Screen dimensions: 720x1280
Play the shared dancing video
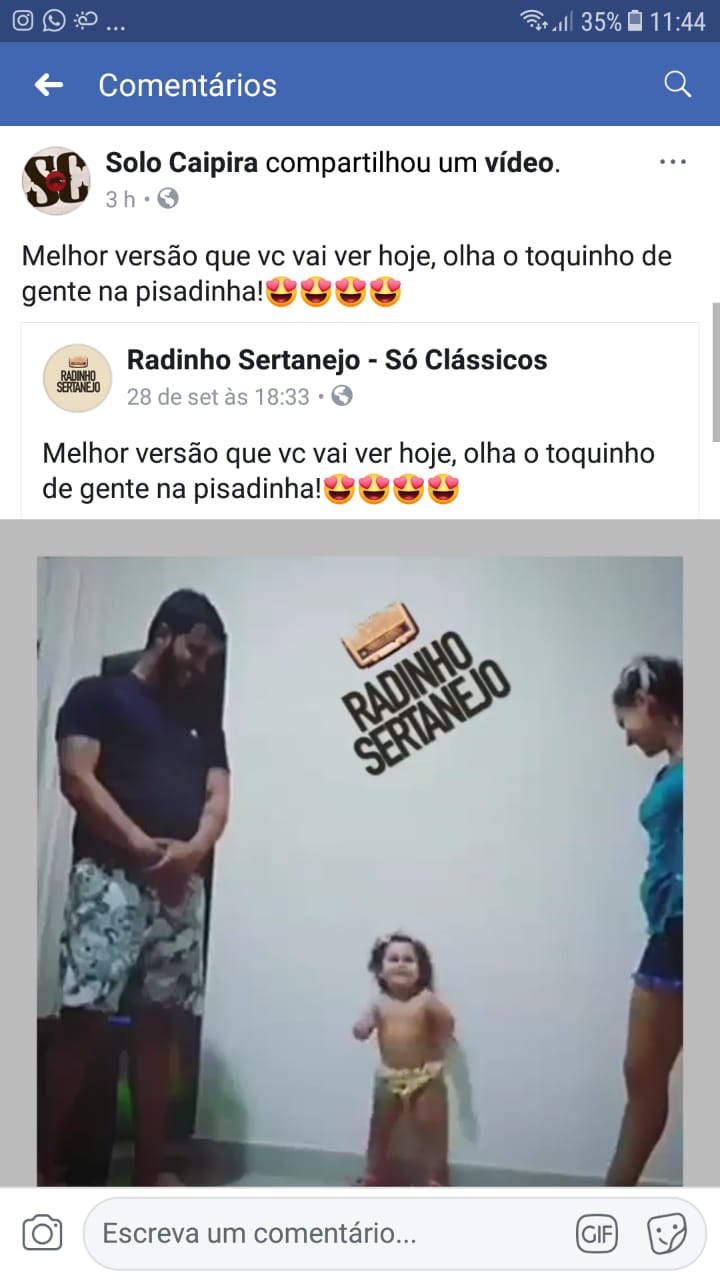click(360, 871)
